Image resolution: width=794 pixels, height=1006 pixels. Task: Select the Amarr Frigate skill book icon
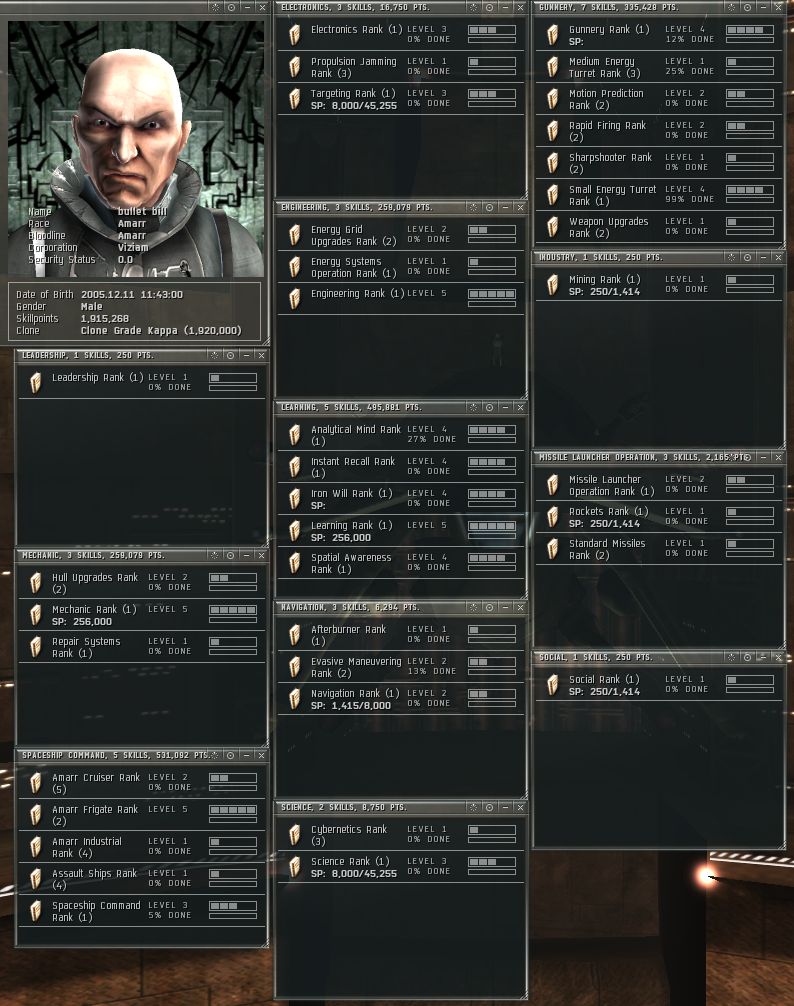coord(35,815)
